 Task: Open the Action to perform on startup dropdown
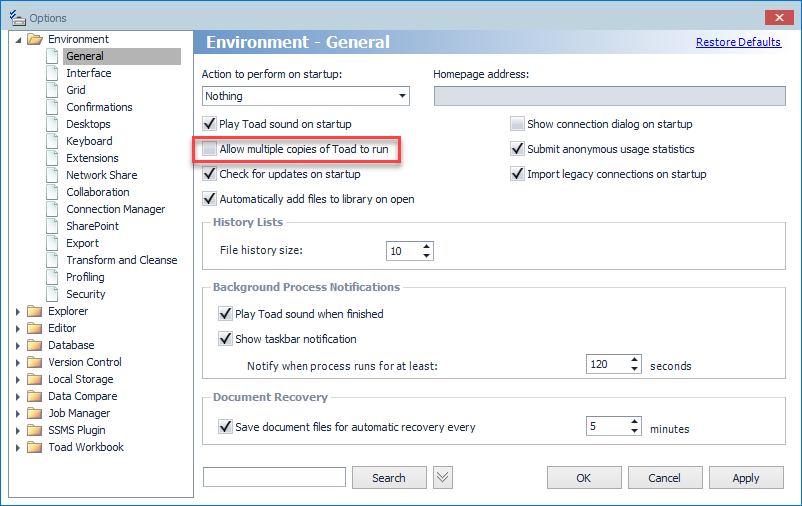[403, 96]
